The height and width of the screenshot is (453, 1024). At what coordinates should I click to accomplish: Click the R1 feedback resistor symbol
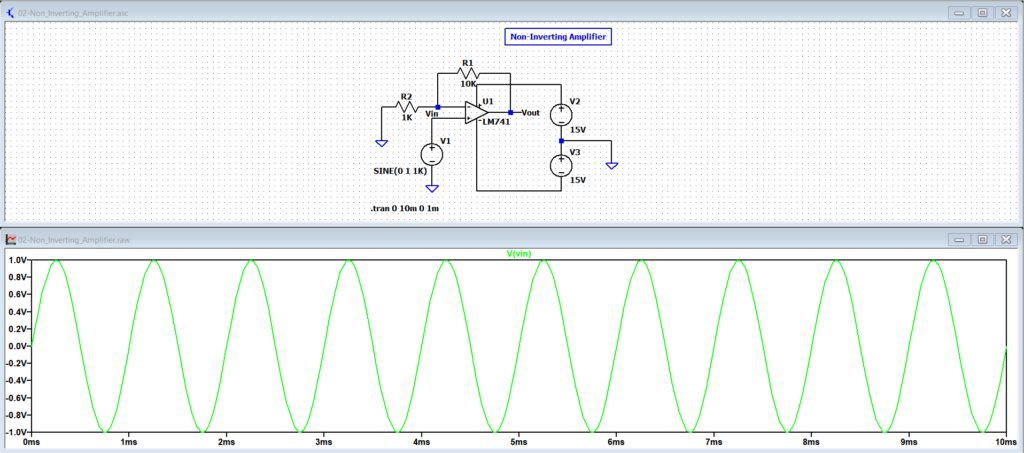coord(466,73)
